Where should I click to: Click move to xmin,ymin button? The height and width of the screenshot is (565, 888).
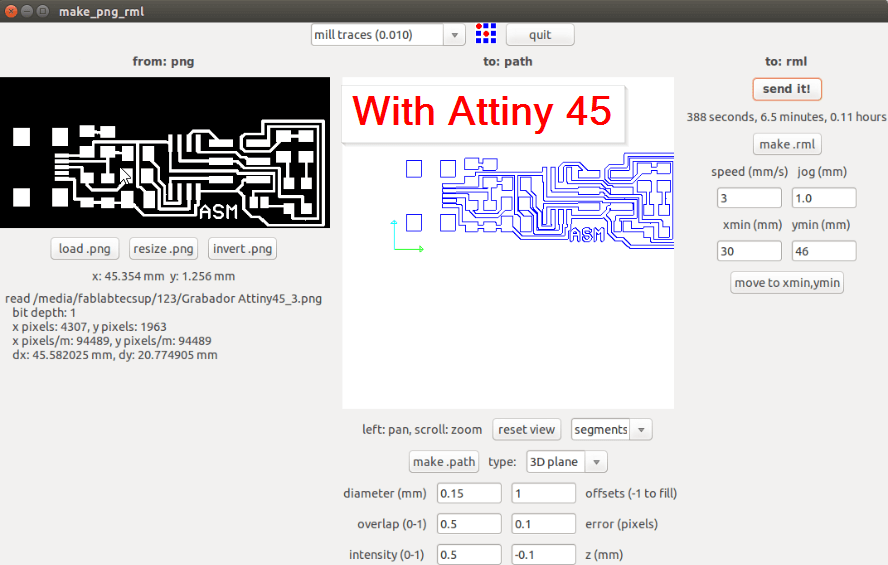tap(787, 282)
